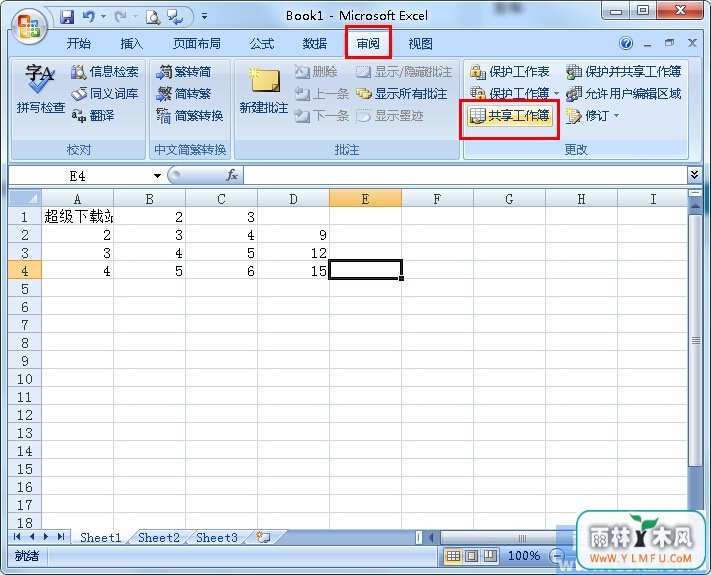Run 拼写检查 spell check
This screenshot has height=575, width=711.
(x=40, y=88)
